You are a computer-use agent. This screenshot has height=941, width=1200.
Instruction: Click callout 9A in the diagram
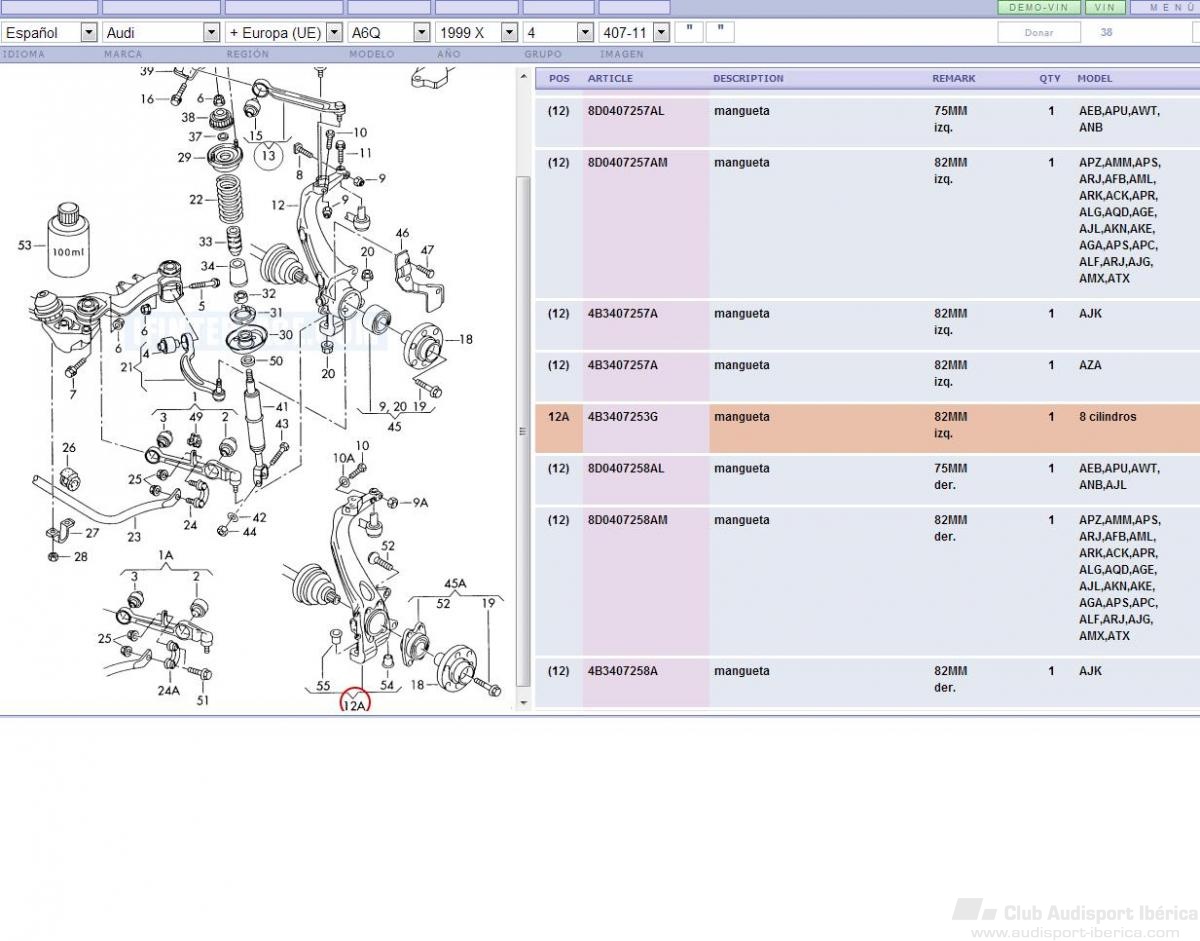tap(420, 503)
